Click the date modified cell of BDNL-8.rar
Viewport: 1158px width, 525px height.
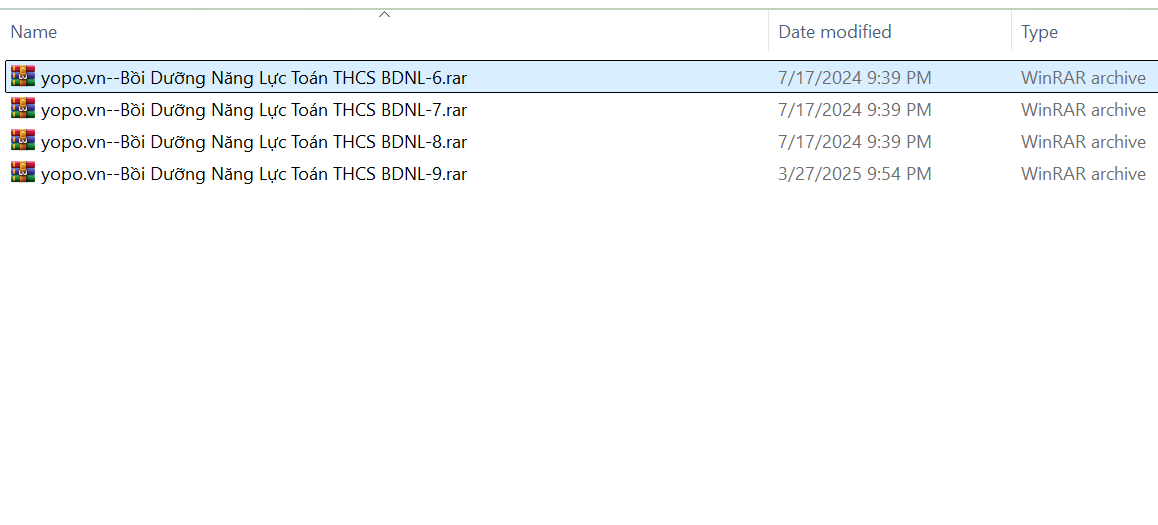click(854, 142)
